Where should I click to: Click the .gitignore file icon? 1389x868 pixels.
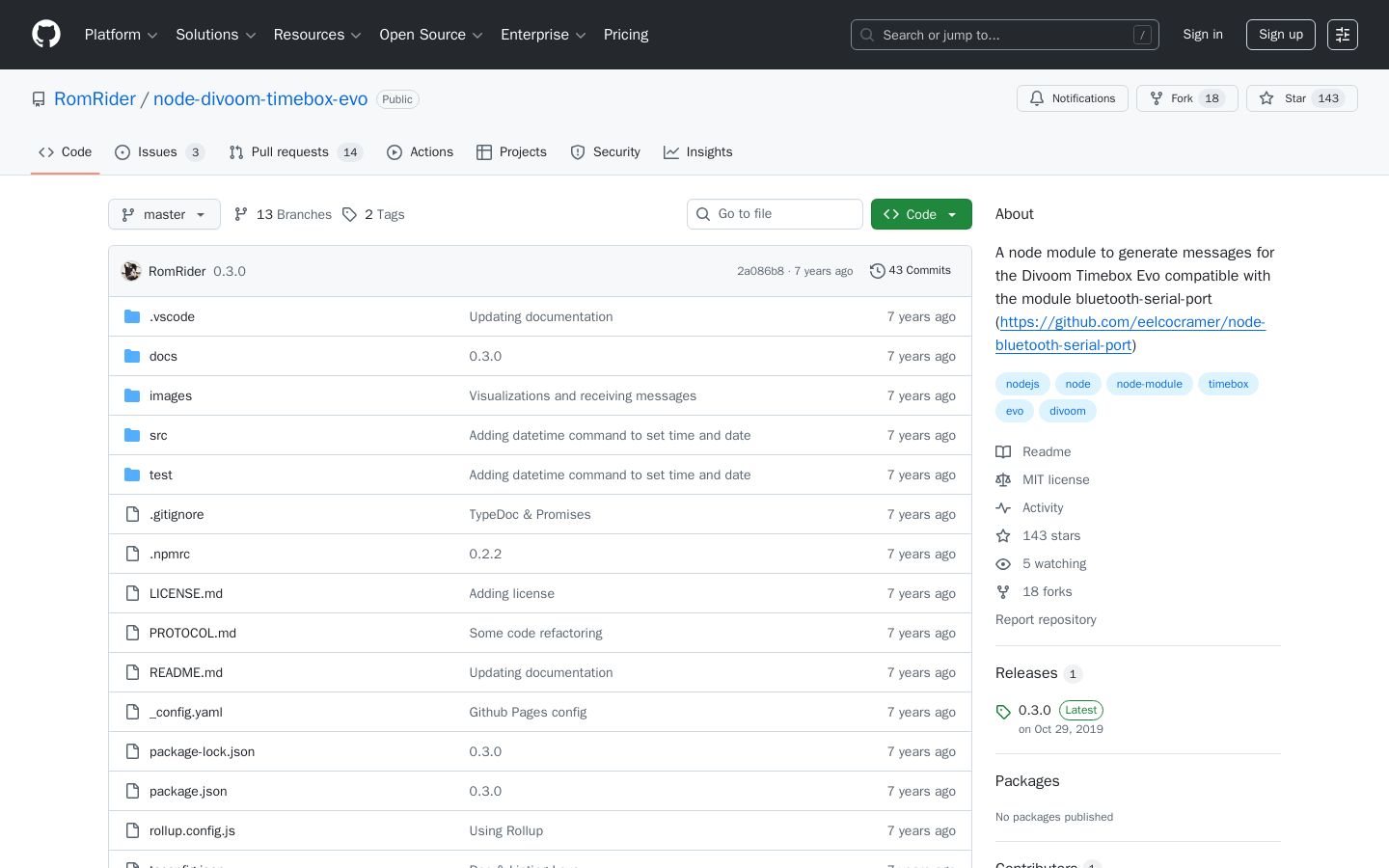point(132,514)
